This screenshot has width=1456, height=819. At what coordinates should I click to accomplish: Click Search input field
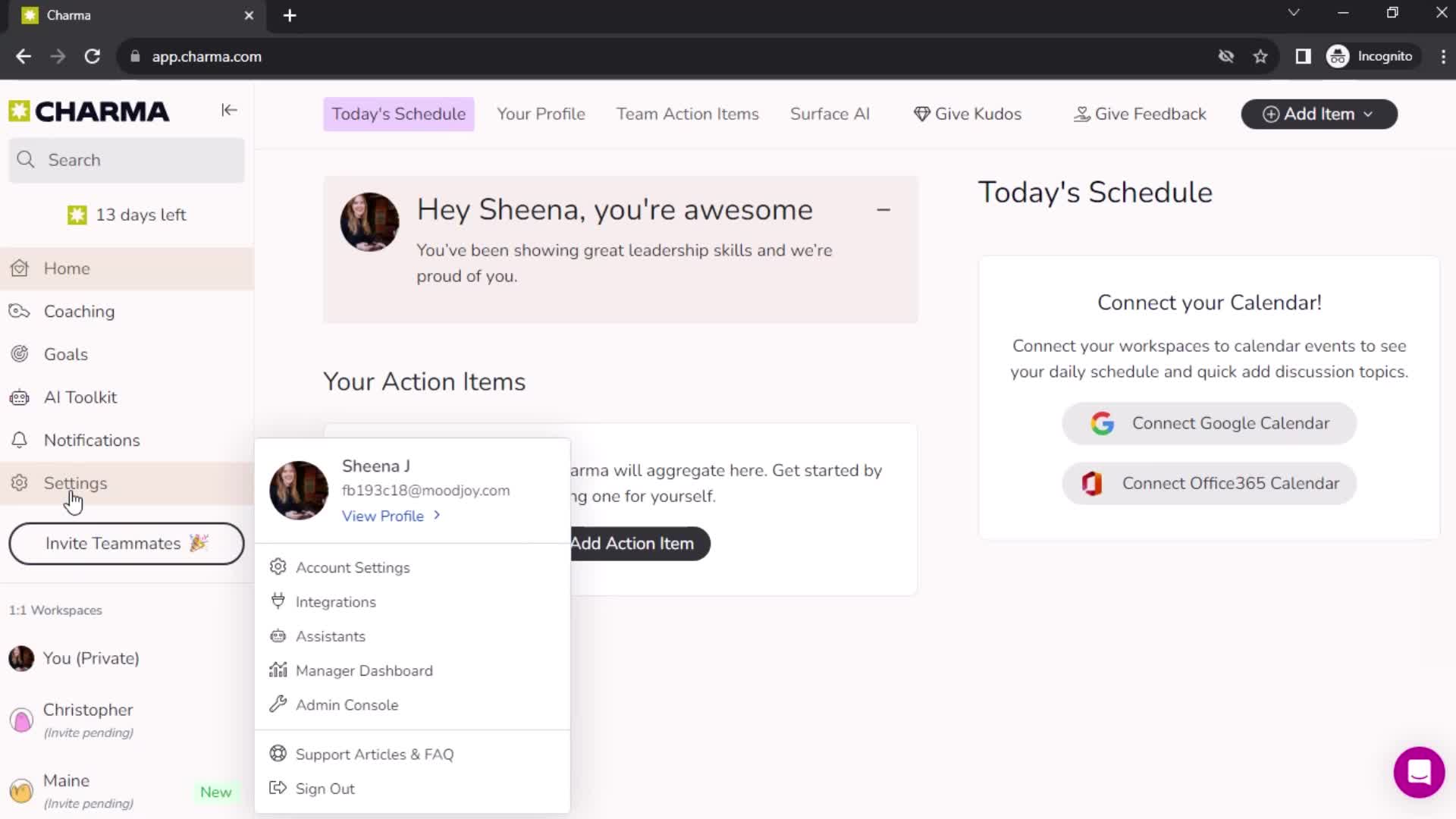coord(128,161)
